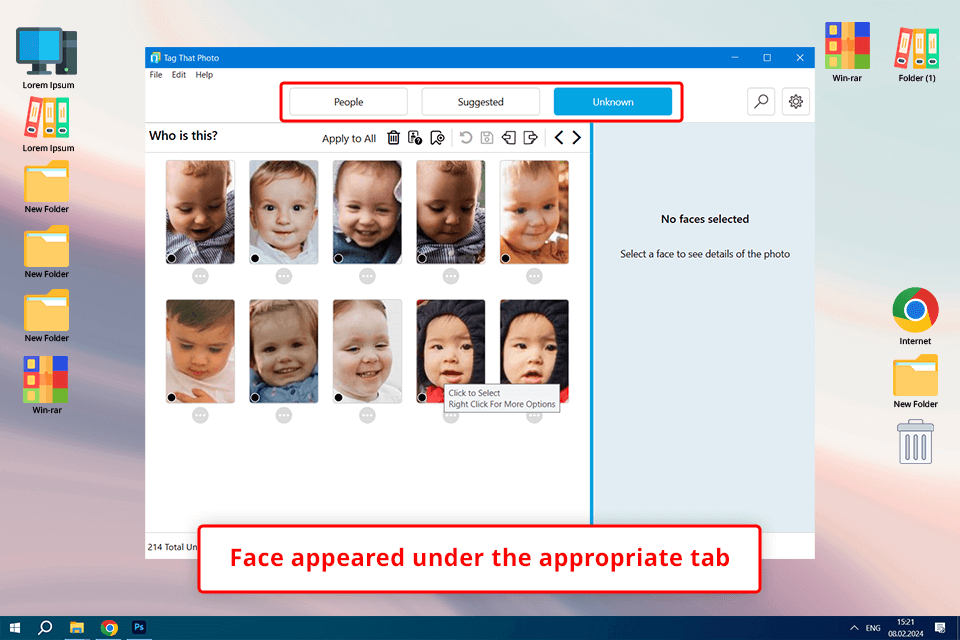Click the import arrow-into-page icon
960x640 pixels.
coord(509,138)
